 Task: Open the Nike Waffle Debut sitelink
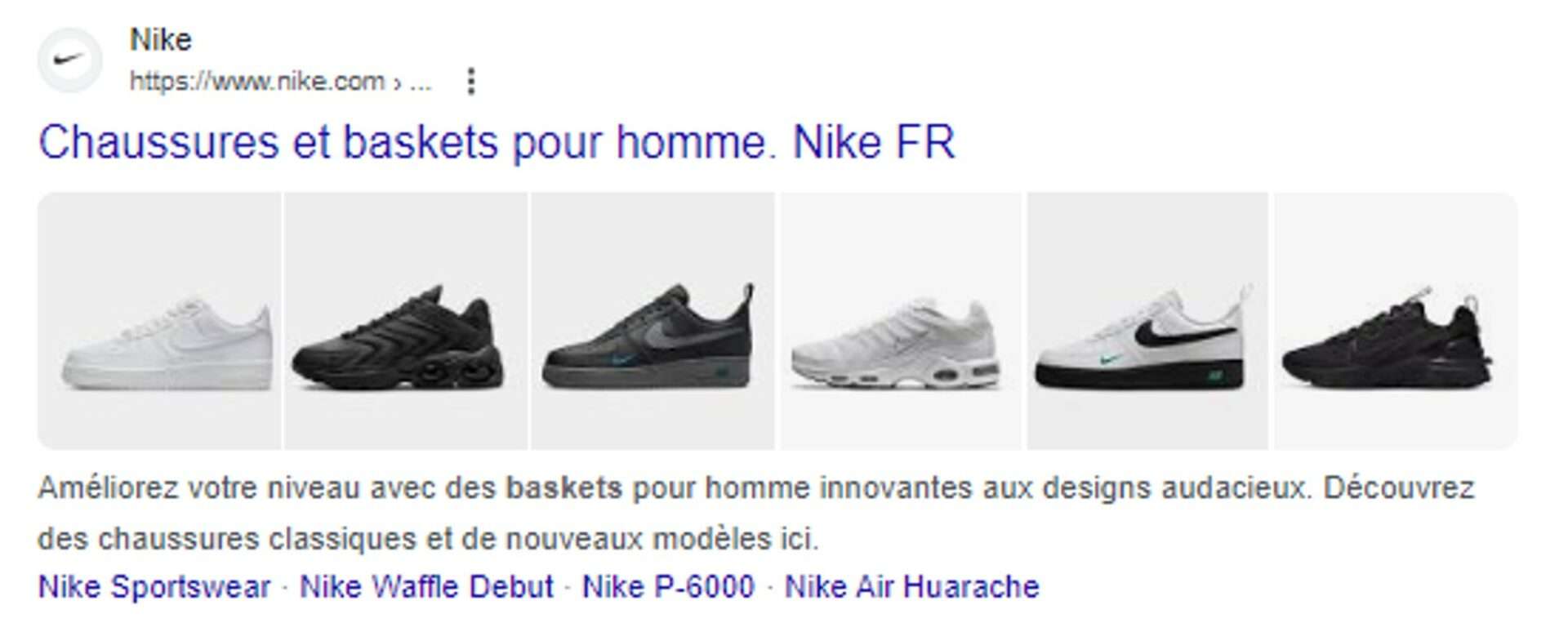426,587
